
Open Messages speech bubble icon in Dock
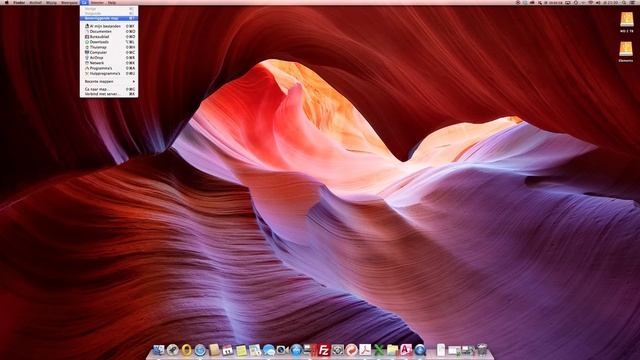[x=269, y=350]
